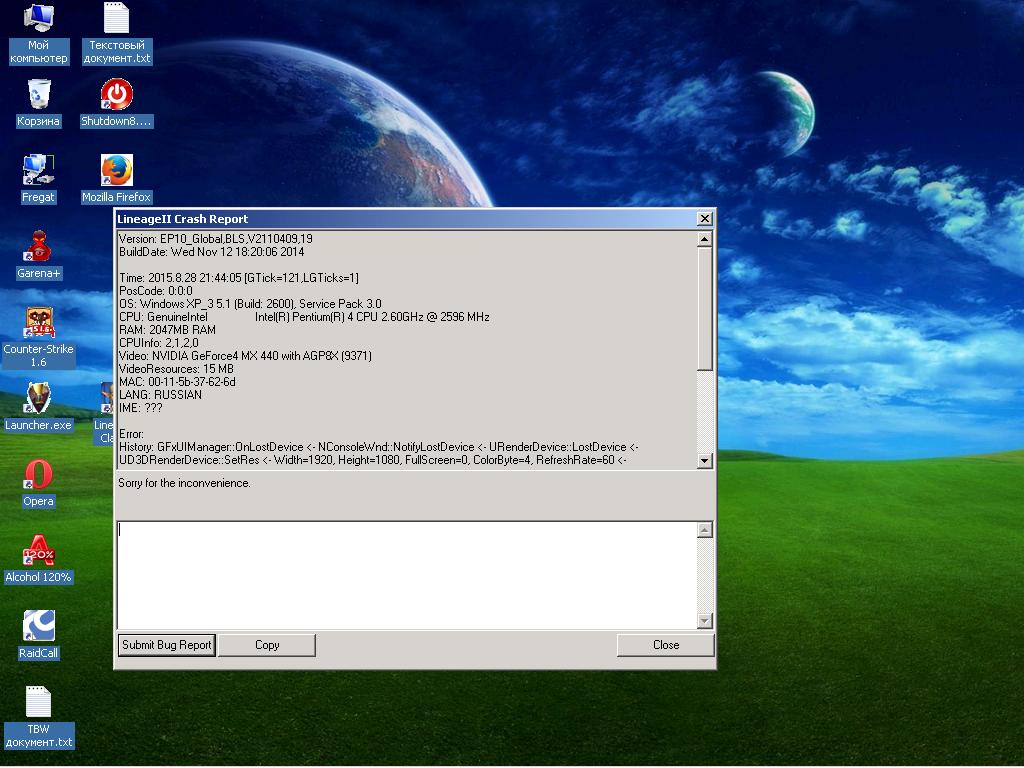Launch Mozilla Firefox from the desktop
Screen dimensions: 1024x768
116,178
